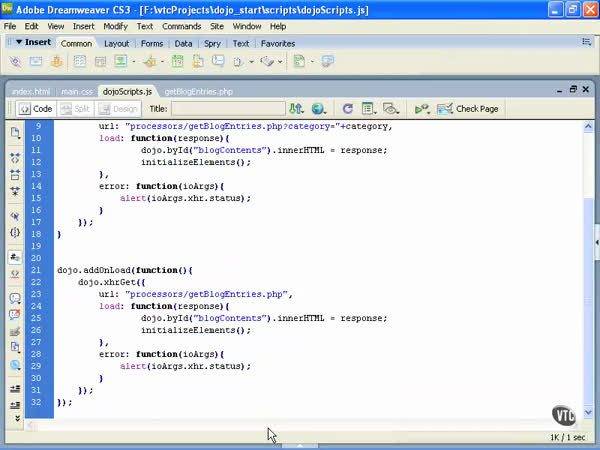
Task: Click the Balance Braces icon
Action: pyautogui.click(x=15, y=232)
